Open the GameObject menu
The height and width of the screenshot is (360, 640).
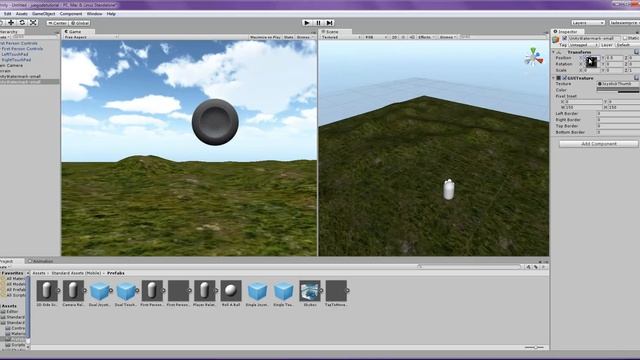tap(44, 14)
